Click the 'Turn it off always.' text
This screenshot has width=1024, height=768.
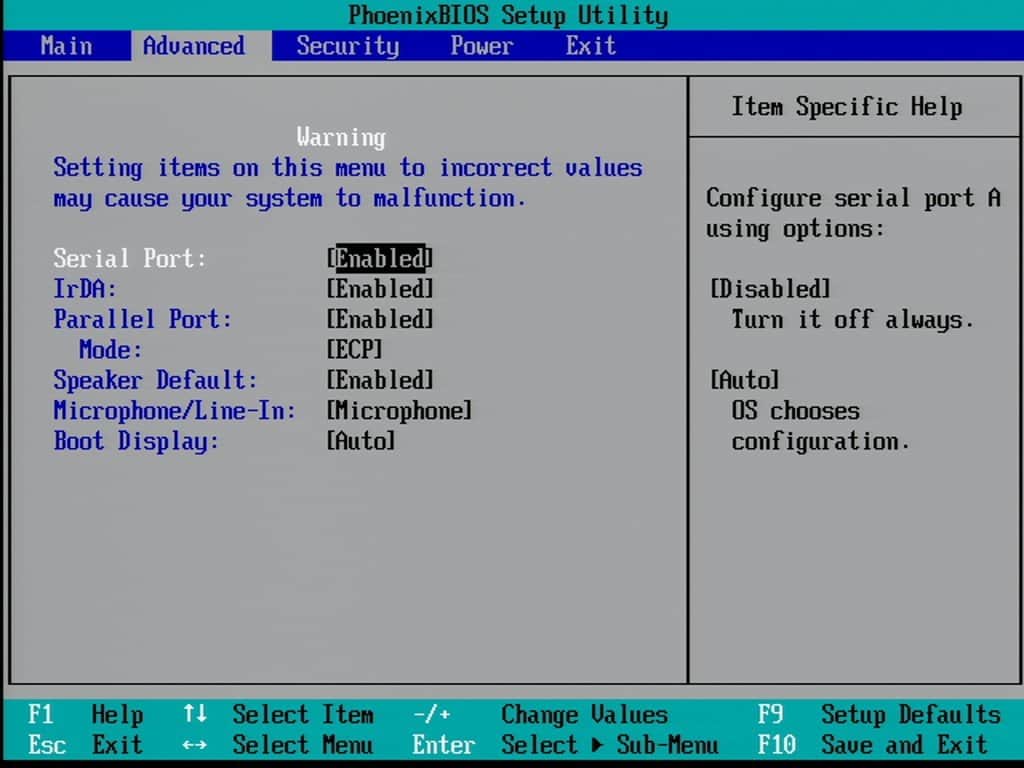pyautogui.click(x=852, y=319)
